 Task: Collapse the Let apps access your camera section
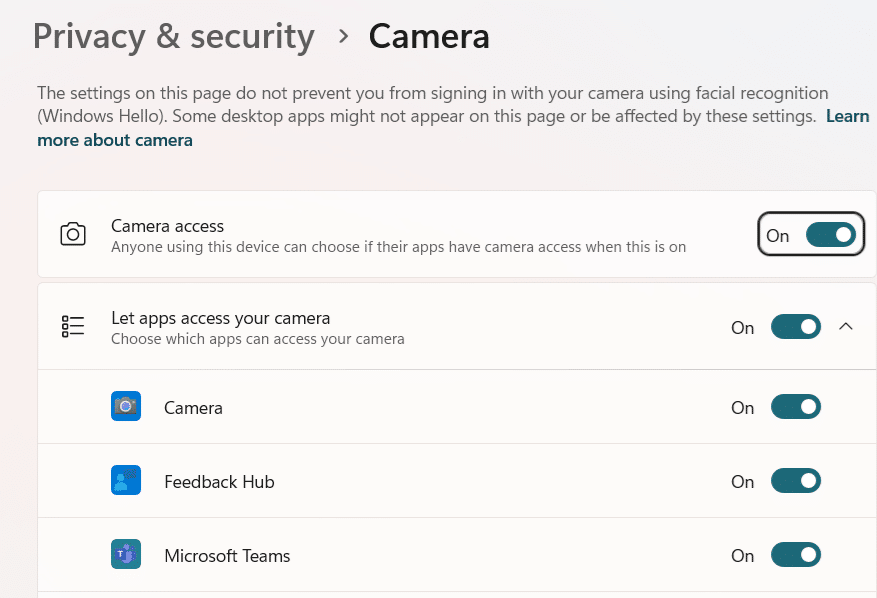[x=846, y=326]
